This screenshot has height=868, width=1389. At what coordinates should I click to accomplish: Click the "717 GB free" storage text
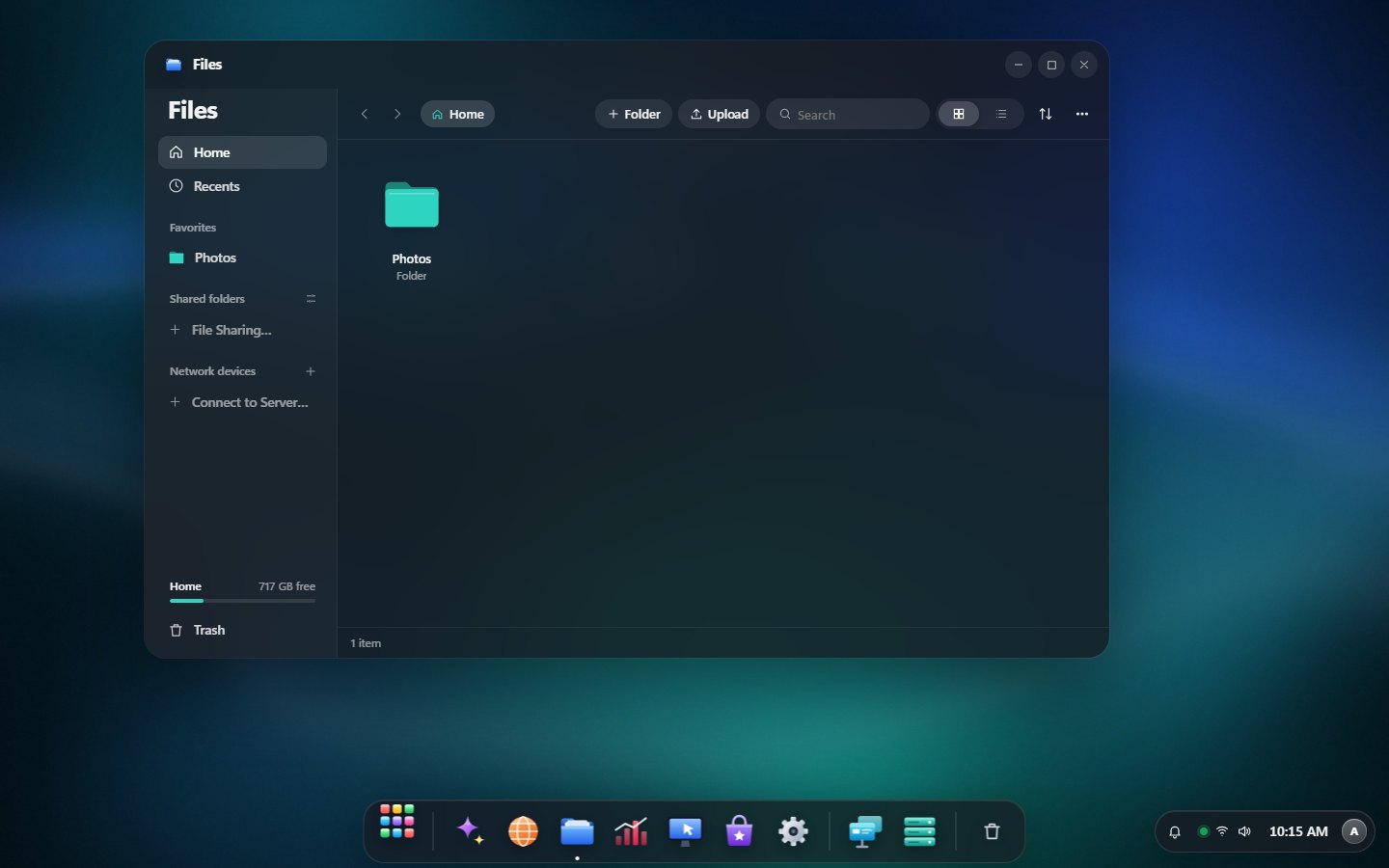coord(286,586)
